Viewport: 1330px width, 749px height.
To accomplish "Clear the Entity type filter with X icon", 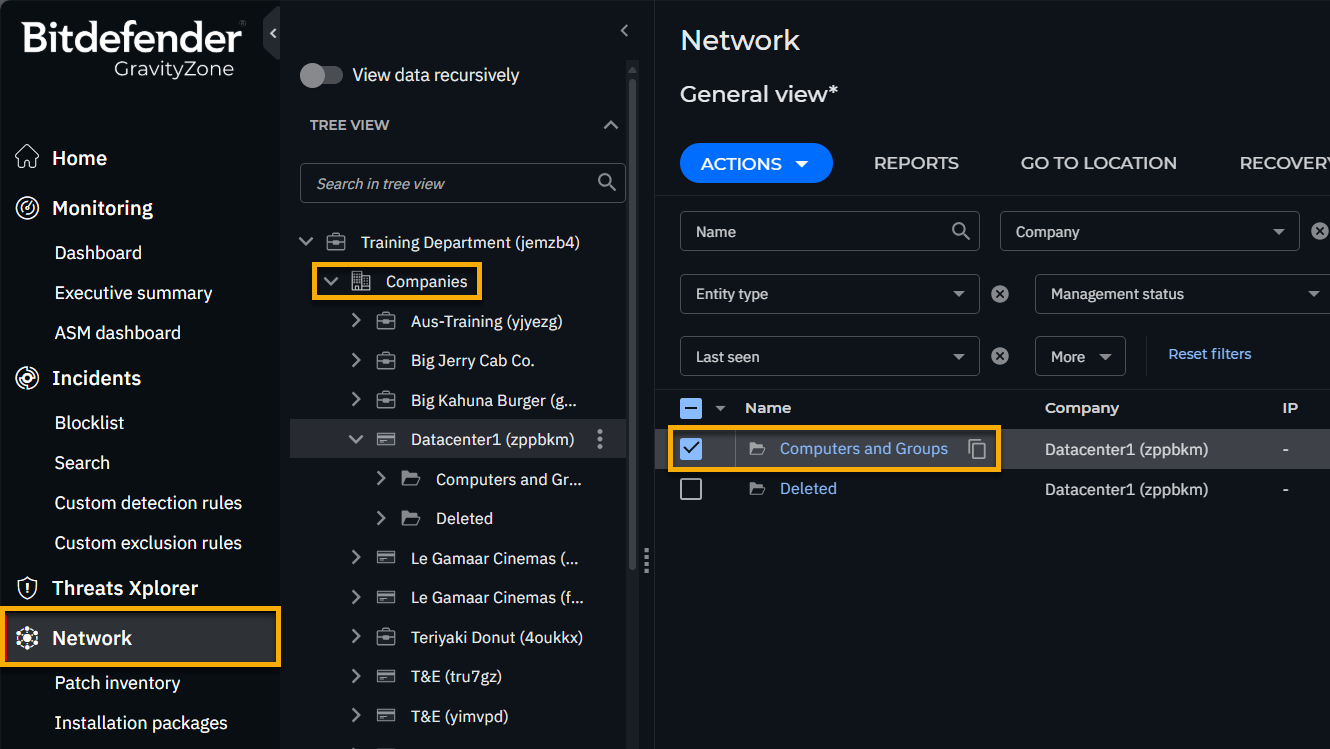I will click(999, 294).
